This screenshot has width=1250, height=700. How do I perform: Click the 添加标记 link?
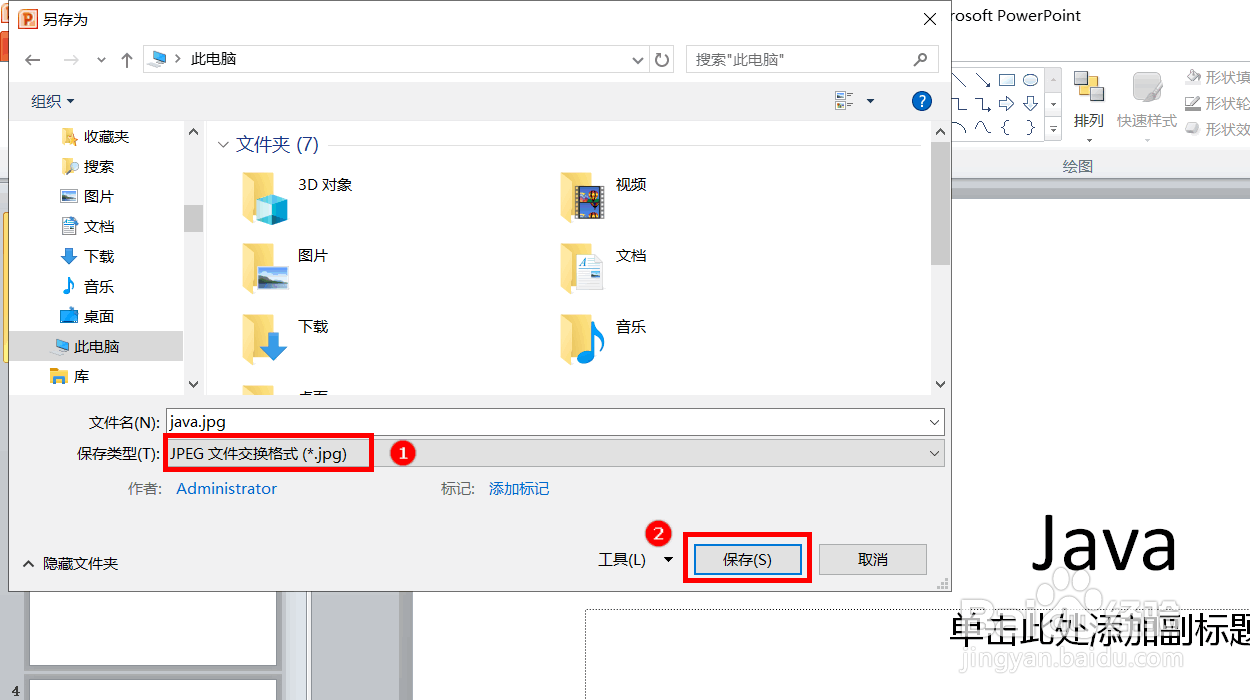click(x=519, y=489)
